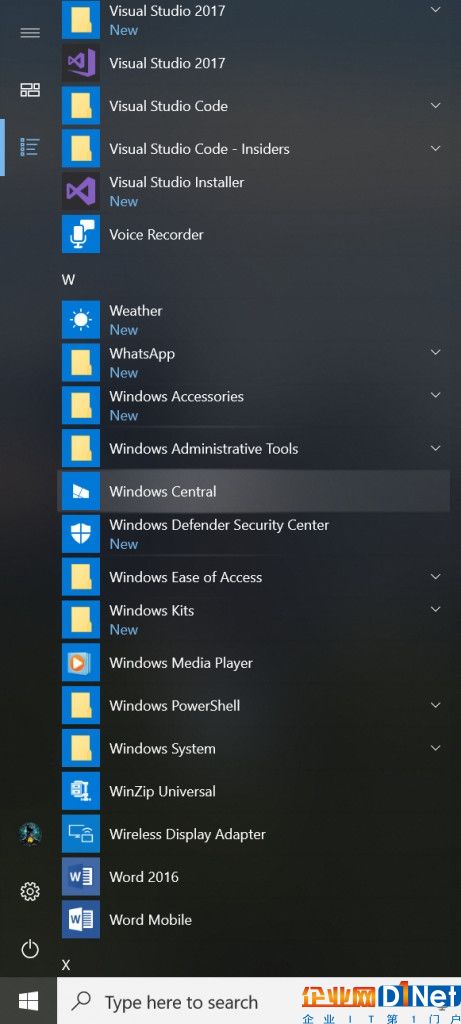
Task: Click the Windows Central label
Action: click(x=163, y=491)
